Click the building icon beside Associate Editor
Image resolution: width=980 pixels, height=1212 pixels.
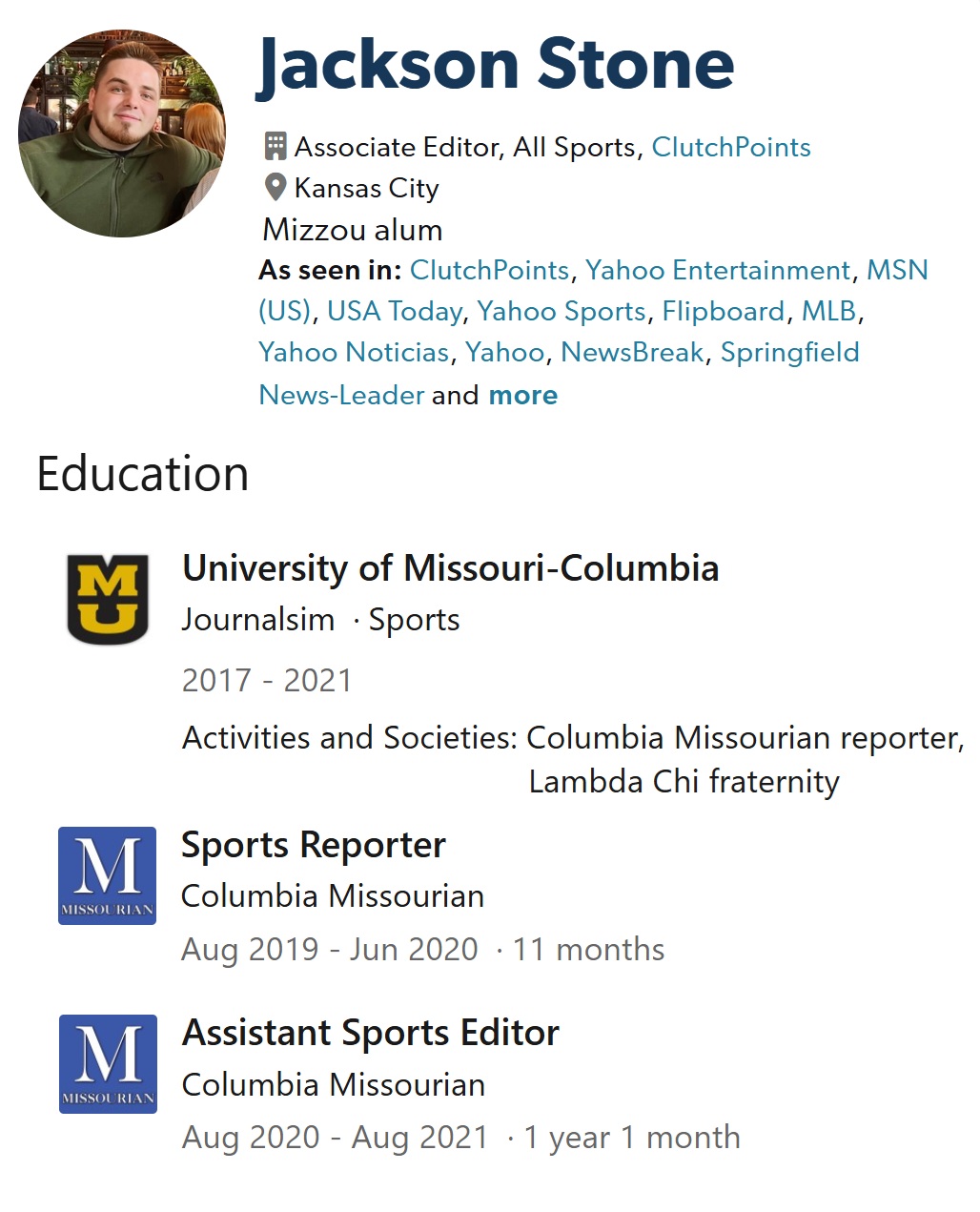276,146
